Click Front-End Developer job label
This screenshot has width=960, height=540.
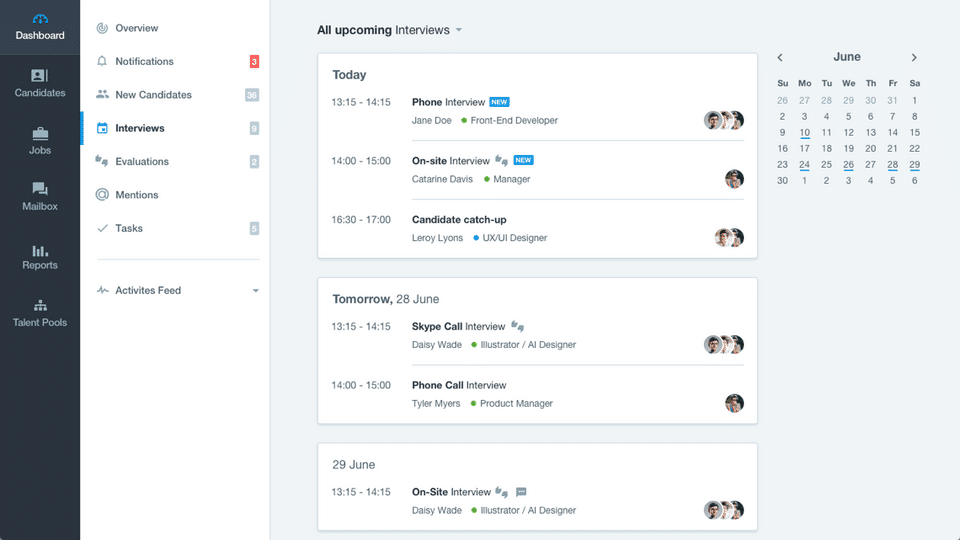click(x=514, y=121)
